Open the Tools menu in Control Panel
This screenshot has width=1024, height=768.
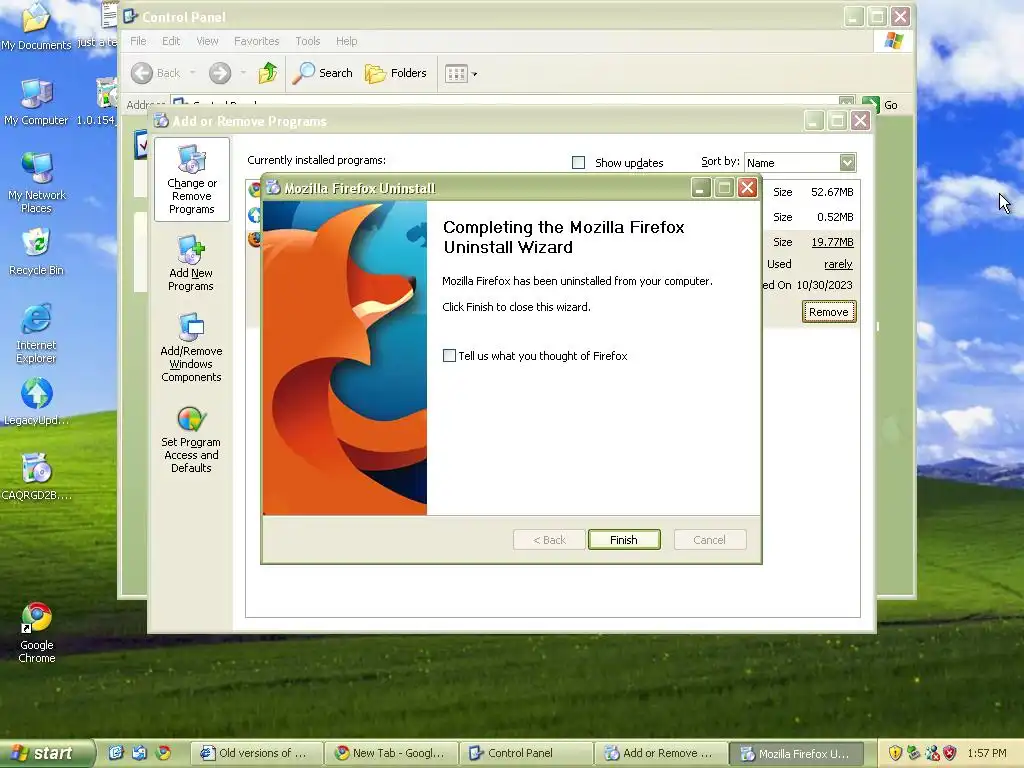(308, 40)
